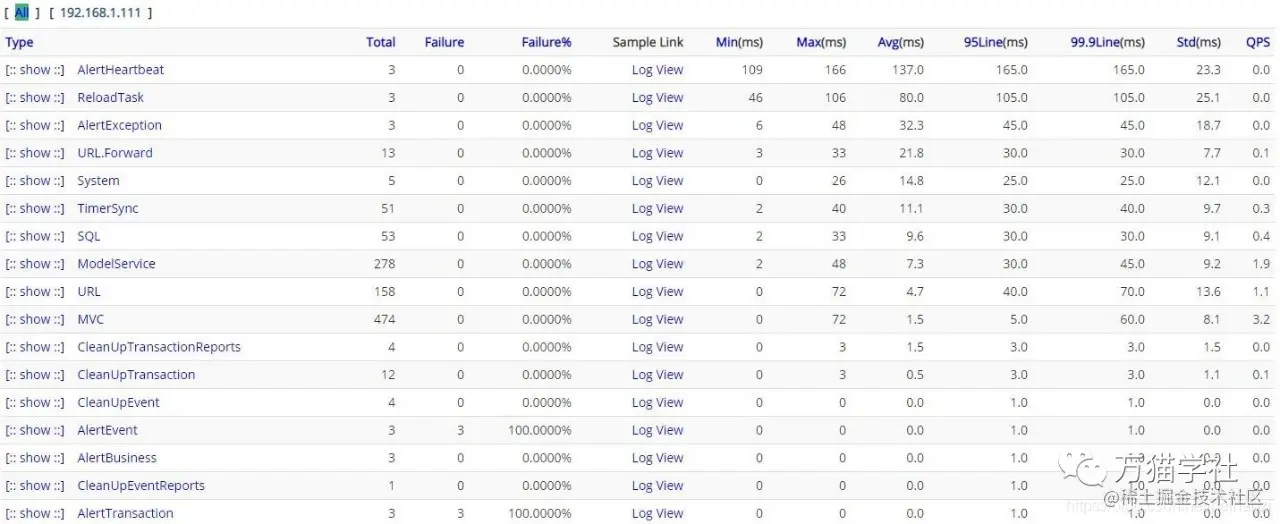1280x524 pixels.
Task: Open the CleanUpTransaction type link
Action: [x=136, y=375]
